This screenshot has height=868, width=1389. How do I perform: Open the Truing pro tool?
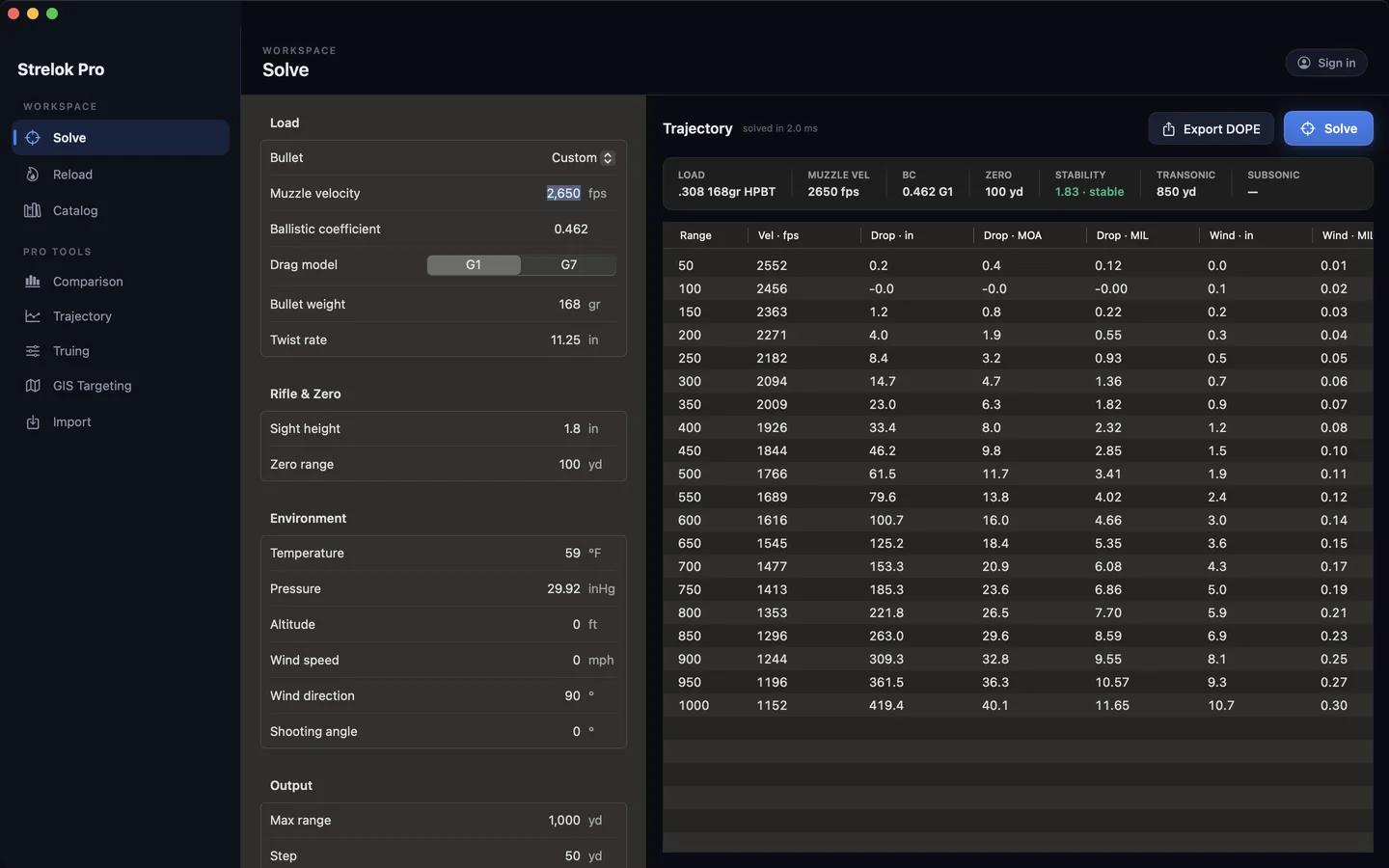coord(121,351)
